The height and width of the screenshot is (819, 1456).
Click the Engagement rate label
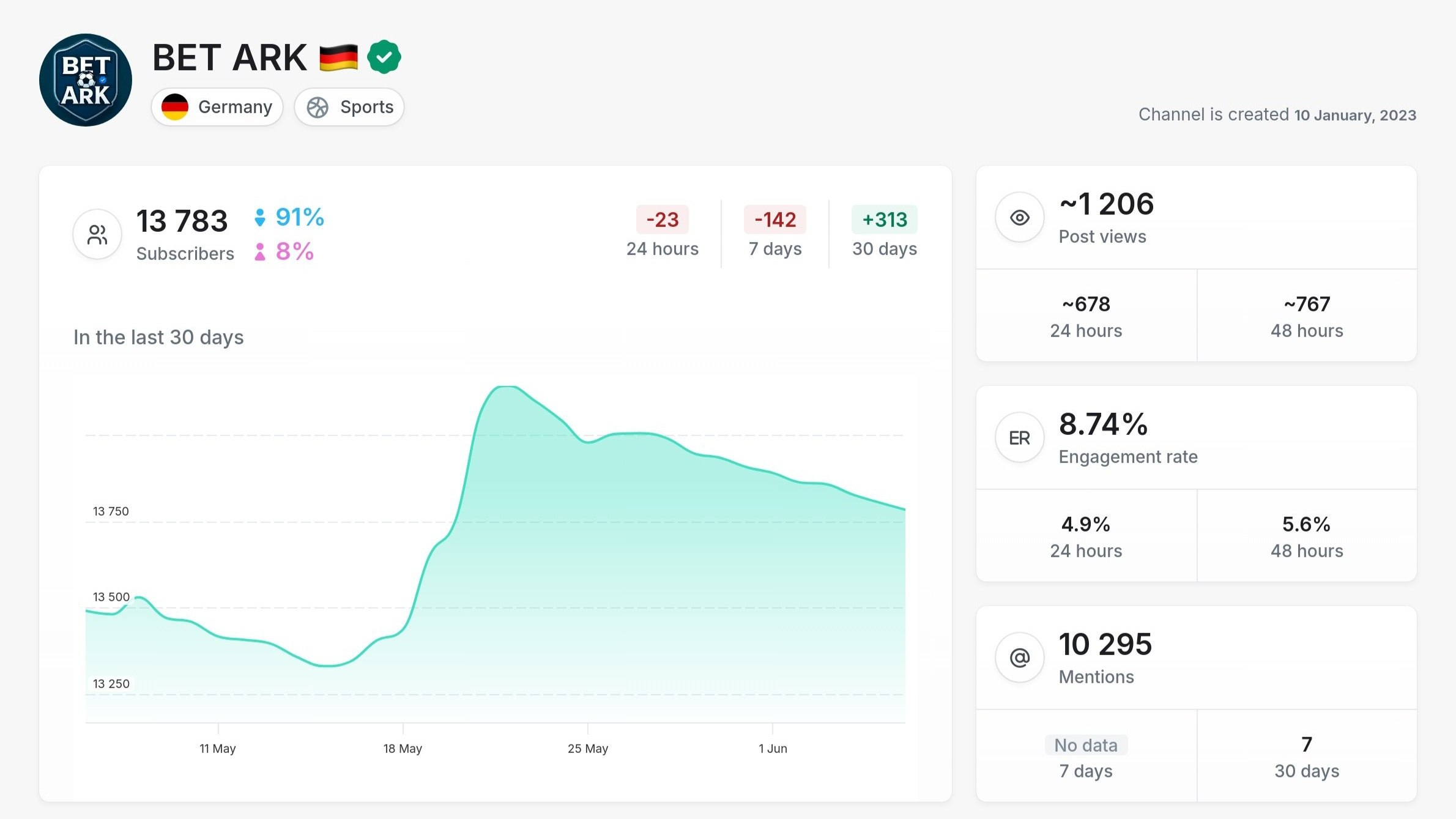(x=1128, y=457)
